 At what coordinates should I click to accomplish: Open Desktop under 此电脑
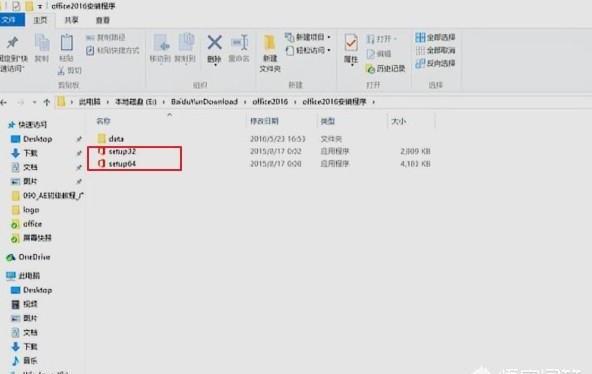point(37,290)
